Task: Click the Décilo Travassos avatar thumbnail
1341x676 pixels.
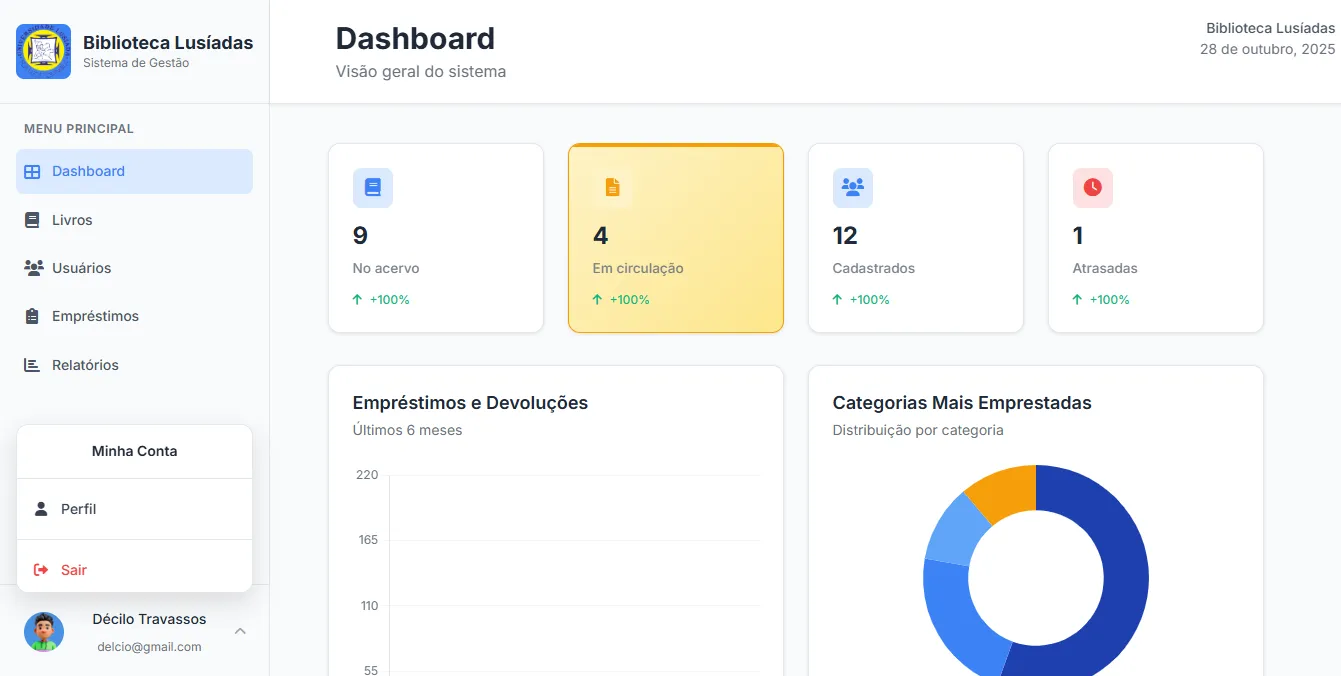Action: (43, 632)
